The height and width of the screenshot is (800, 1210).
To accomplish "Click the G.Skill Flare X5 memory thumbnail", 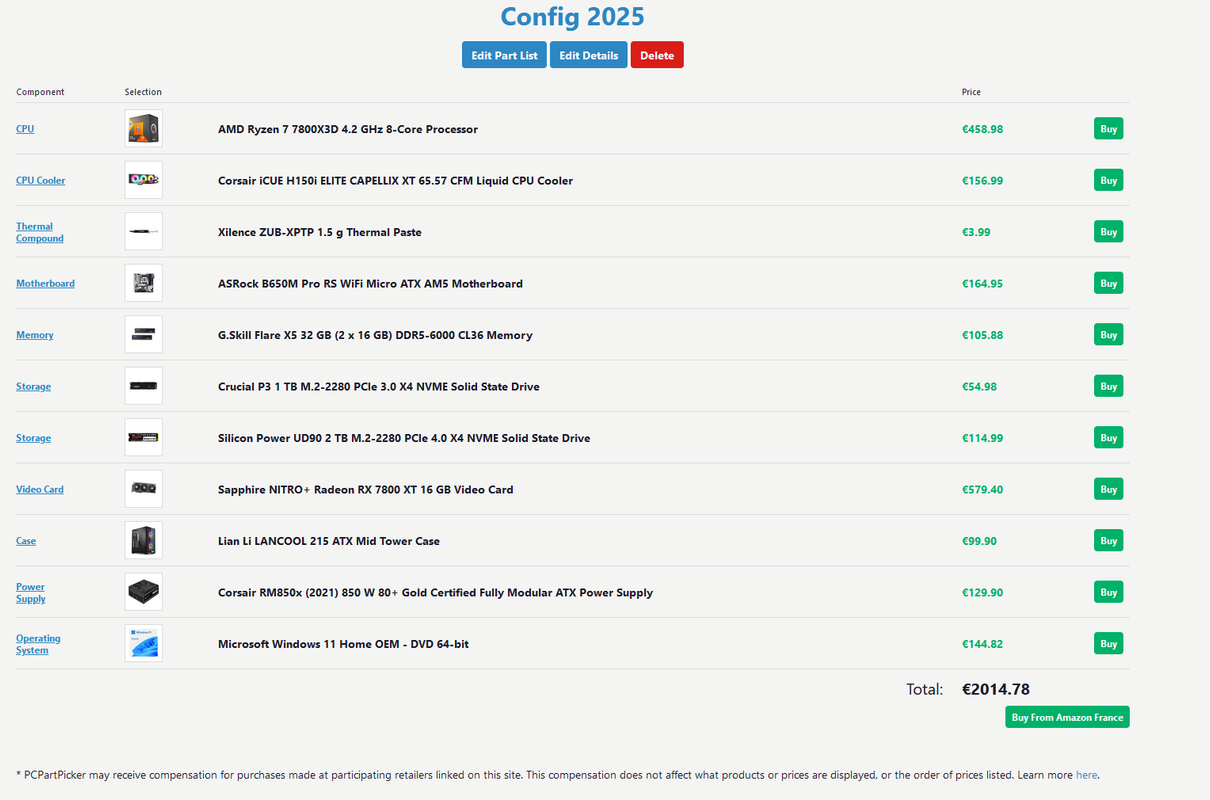I will click(143, 335).
